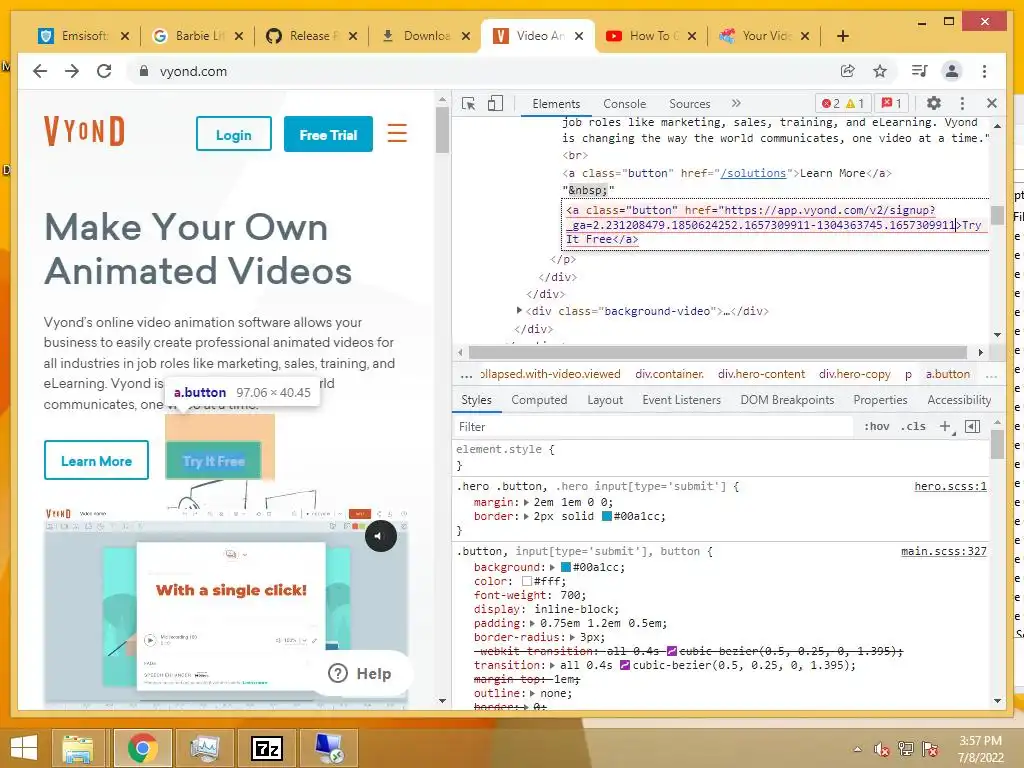Expand the margin shorthand property
The height and width of the screenshot is (768, 1024).
[526, 502]
